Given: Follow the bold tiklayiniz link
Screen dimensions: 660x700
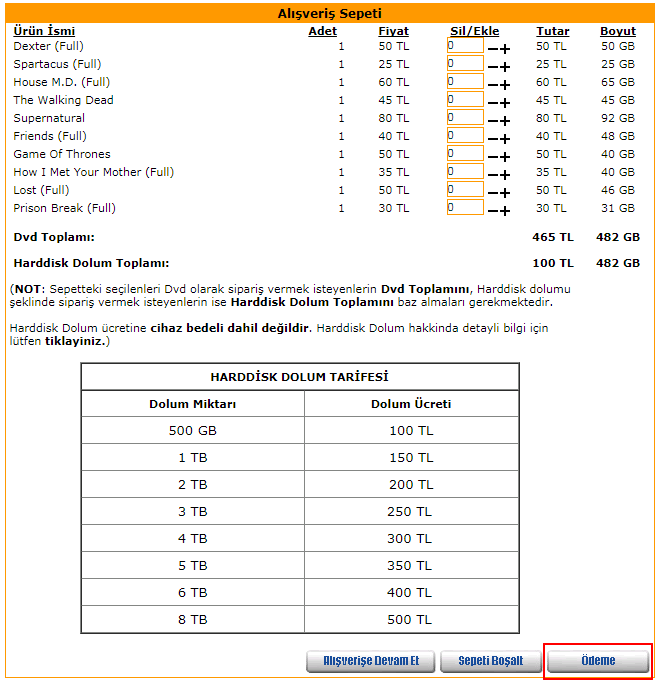Looking at the screenshot, I should 75,342.
